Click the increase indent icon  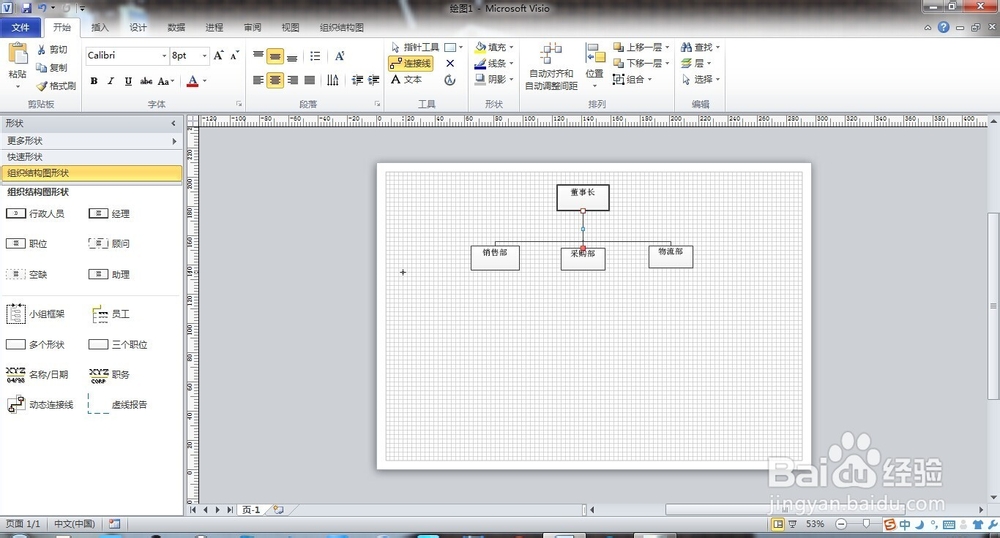pos(374,80)
